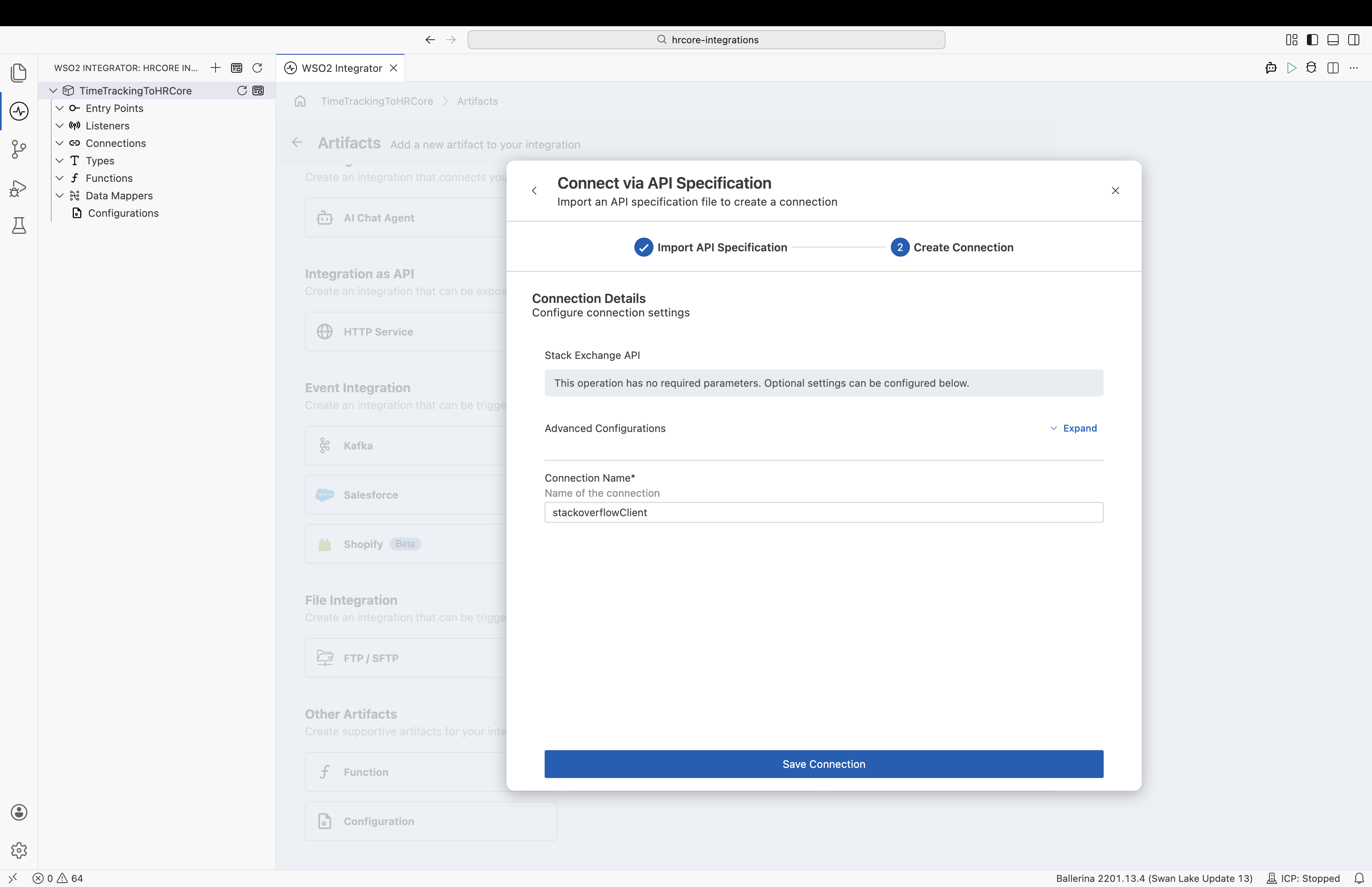Expand Listeners tree item
The width and height of the screenshot is (1372, 887).
[59, 125]
